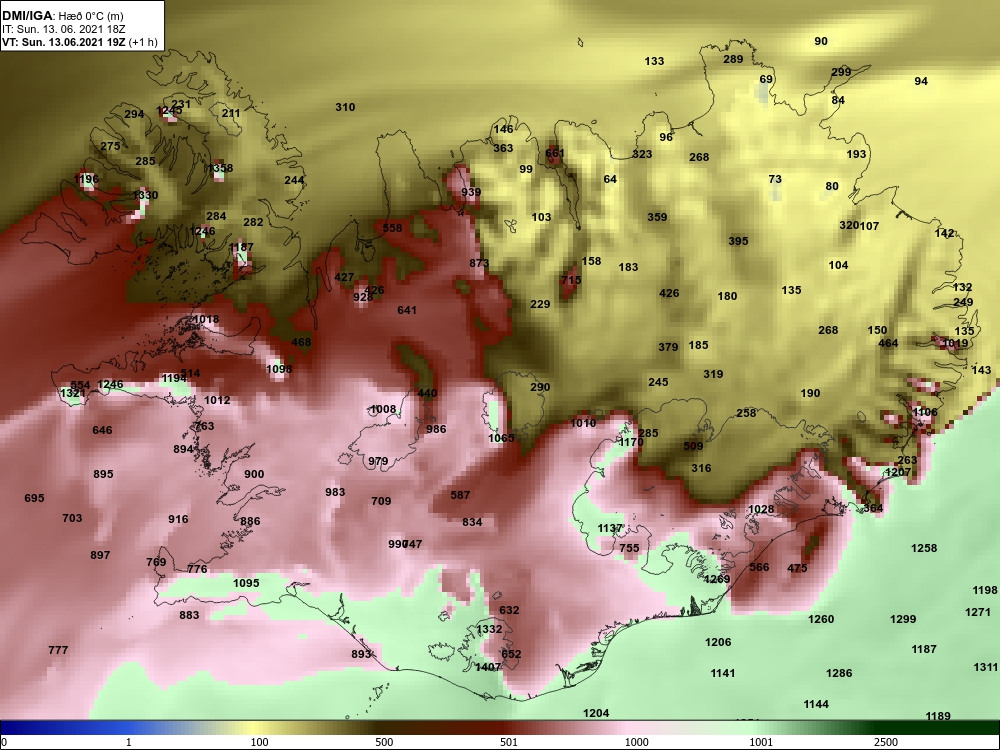Click the title 'DMI/IGA: Hæð 0°C (m)'
Image resolution: width=1000 pixels, height=750 pixels.
pyautogui.click(x=62, y=16)
